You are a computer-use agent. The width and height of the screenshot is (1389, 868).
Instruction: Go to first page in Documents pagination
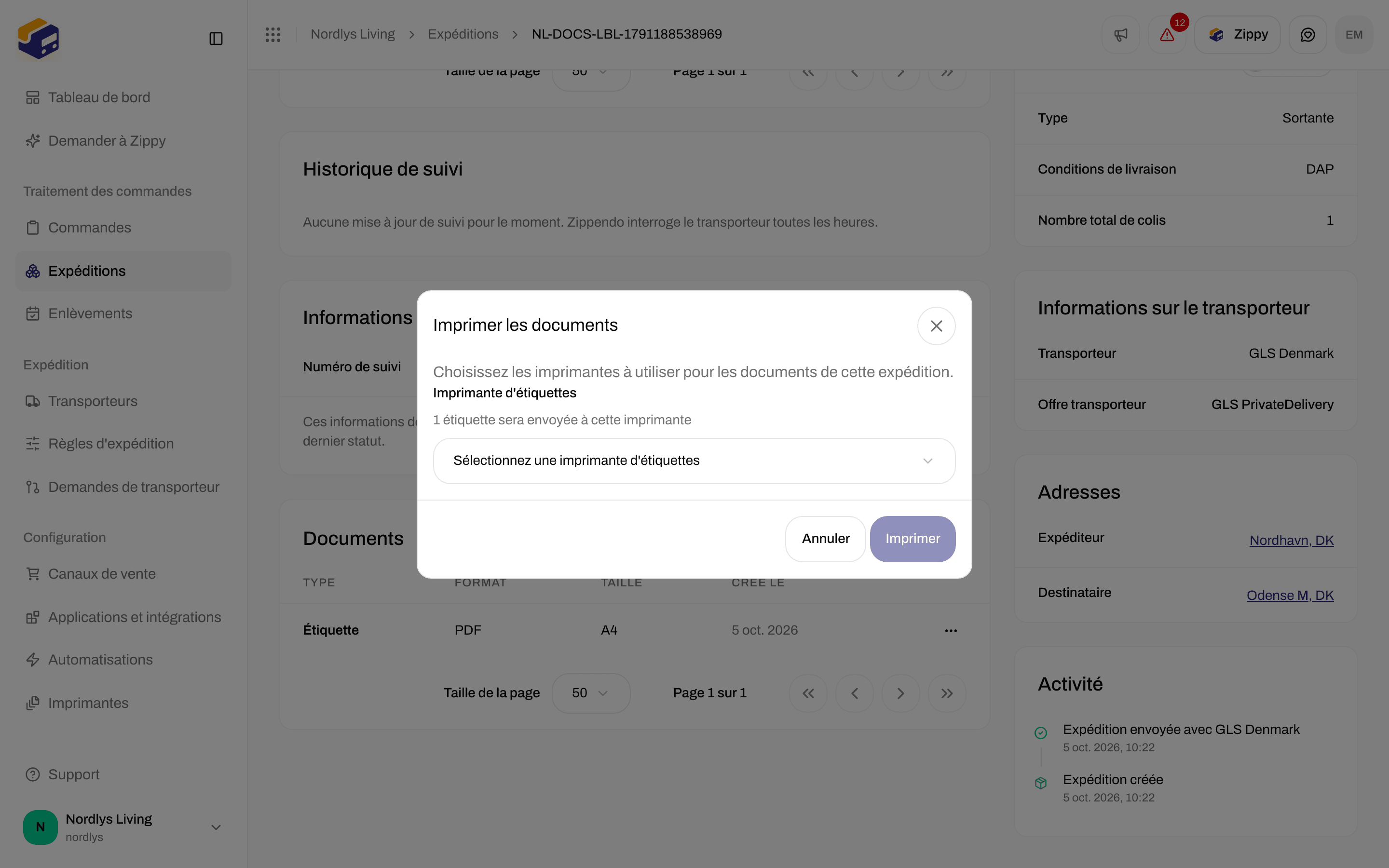coord(808,693)
